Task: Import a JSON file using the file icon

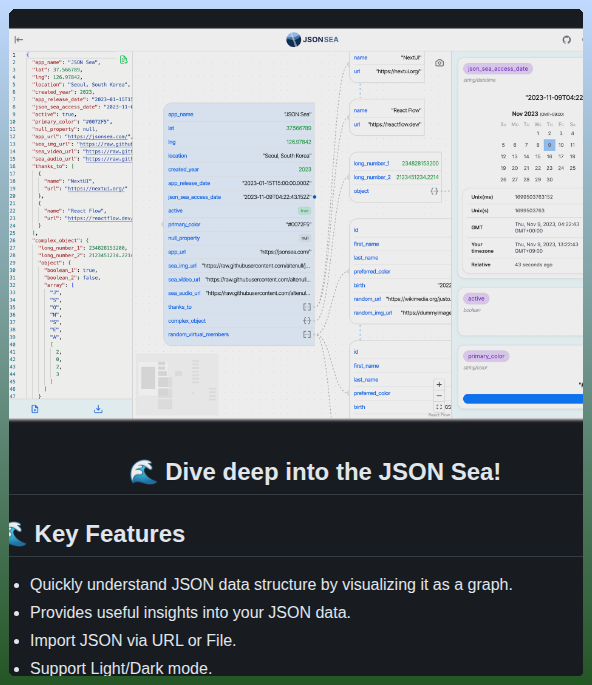Action: [x=35, y=409]
